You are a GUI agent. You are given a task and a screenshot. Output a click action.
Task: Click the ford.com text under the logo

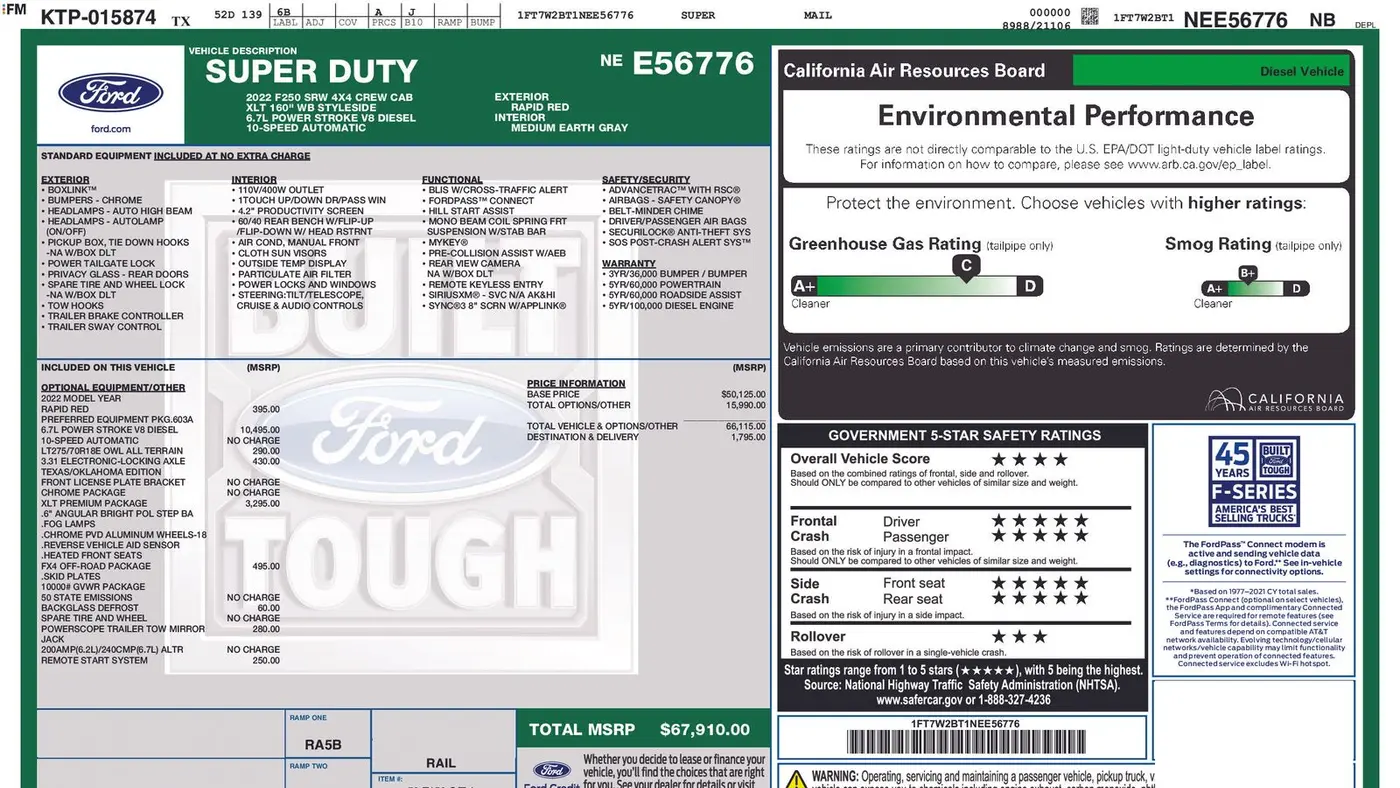tap(110, 129)
